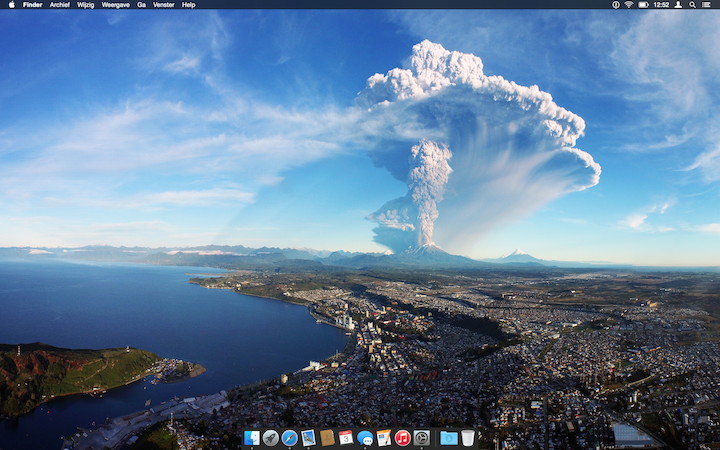This screenshot has width=720, height=450.
Task: Expand the Wi-Fi status menu
Action: point(629,5)
